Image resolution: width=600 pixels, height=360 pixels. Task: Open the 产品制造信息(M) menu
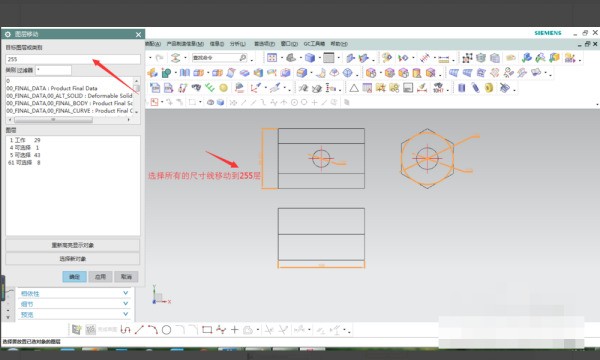[185, 44]
